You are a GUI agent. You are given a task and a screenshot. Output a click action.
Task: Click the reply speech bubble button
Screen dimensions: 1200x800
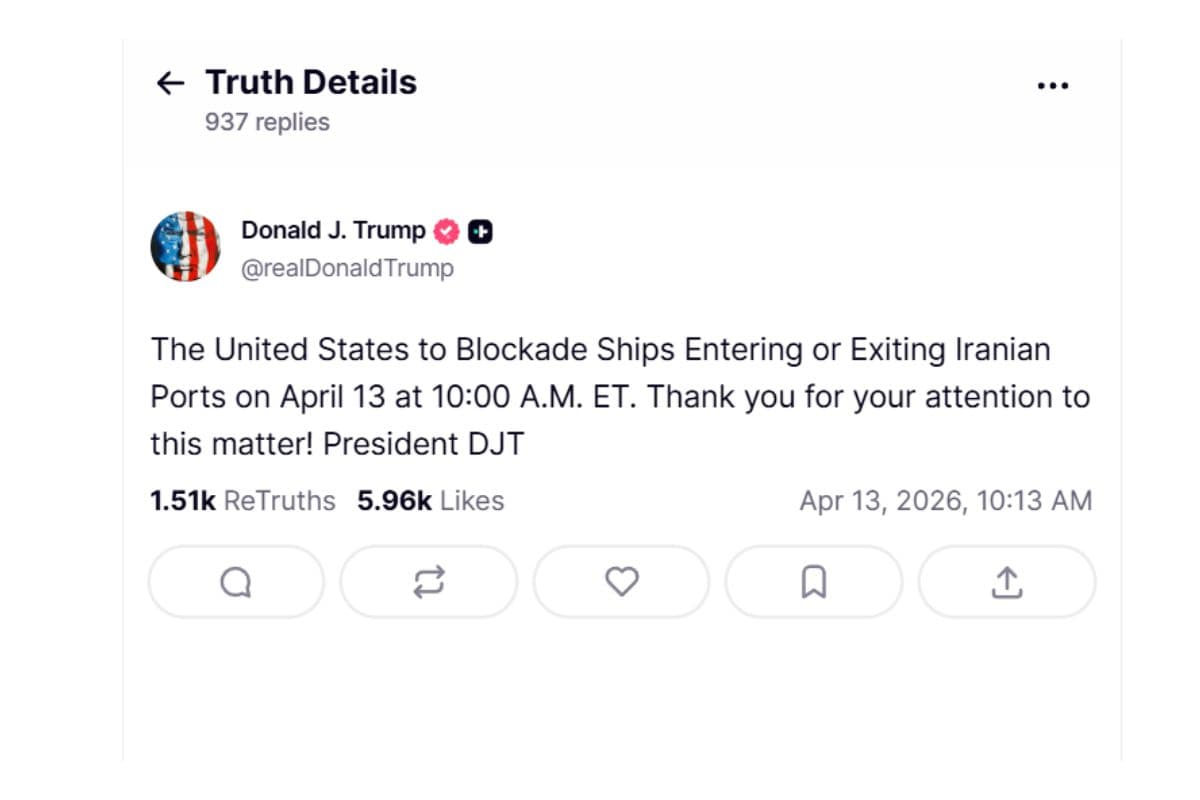[x=236, y=582]
